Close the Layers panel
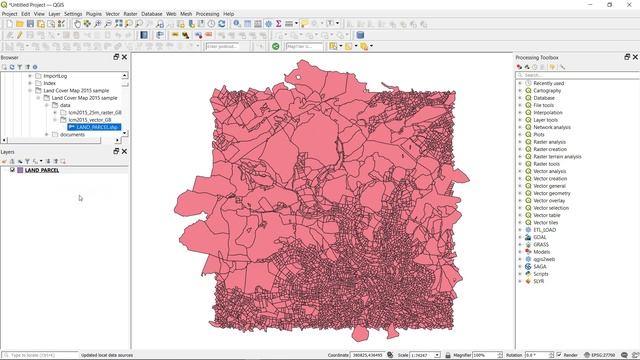Screen dimensions: 640x360 [x=124, y=151]
